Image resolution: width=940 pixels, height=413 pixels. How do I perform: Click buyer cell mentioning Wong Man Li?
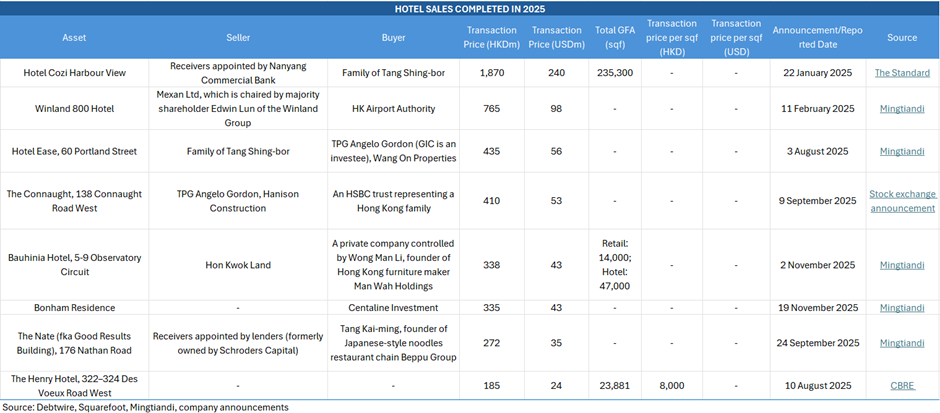[x=393, y=265]
